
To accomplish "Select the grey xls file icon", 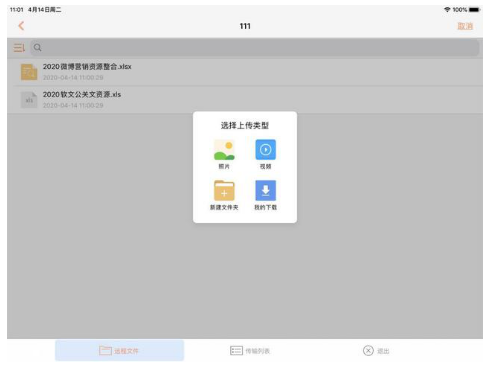I will click(29, 100).
